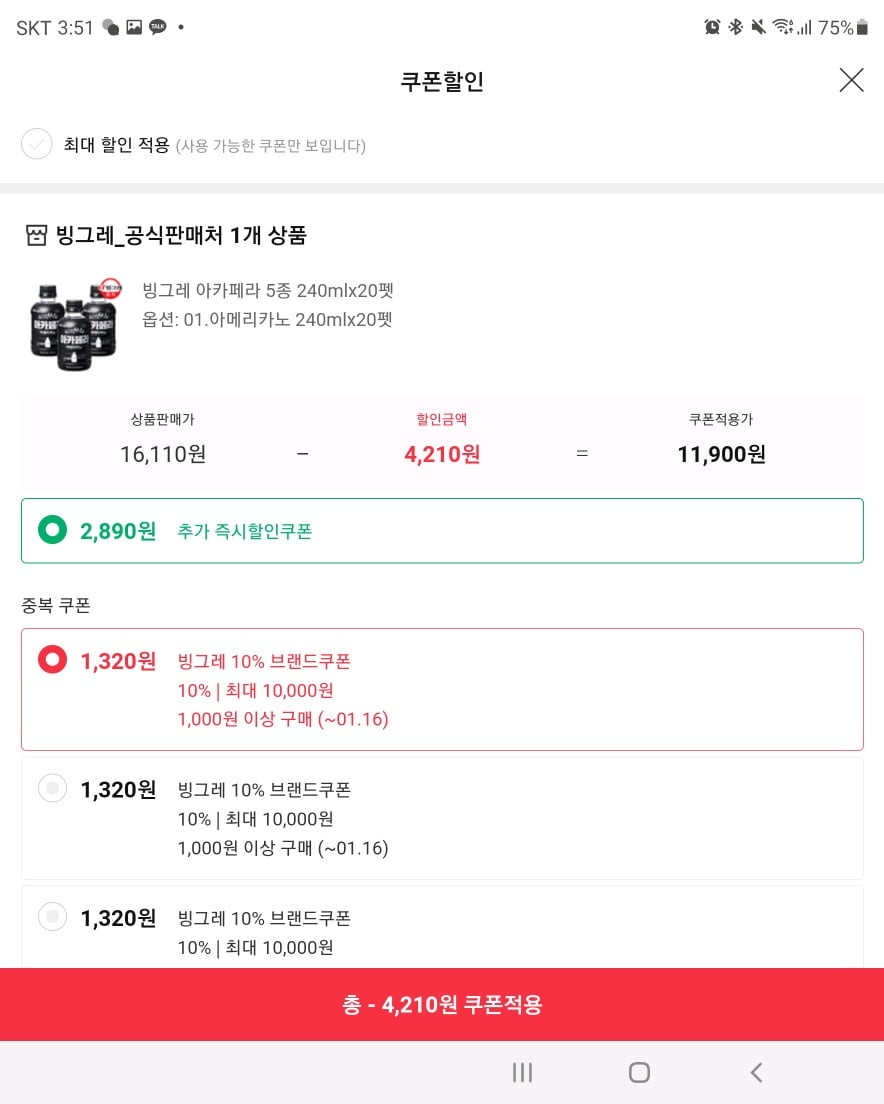Select the 2,890원 추가 즉시할인쿠폰 radio button
The height and width of the screenshot is (1104, 884).
(52, 530)
